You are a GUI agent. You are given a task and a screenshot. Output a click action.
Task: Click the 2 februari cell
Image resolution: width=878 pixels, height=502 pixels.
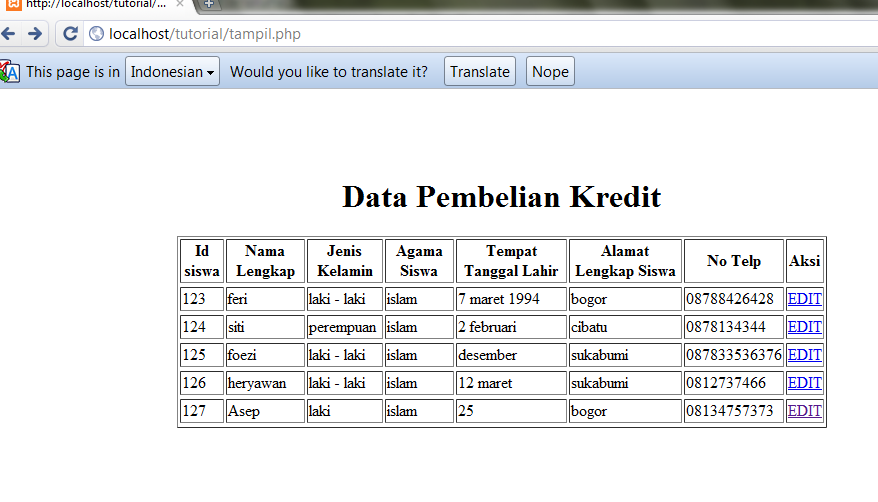pyautogui.click(x=511, y=327)
